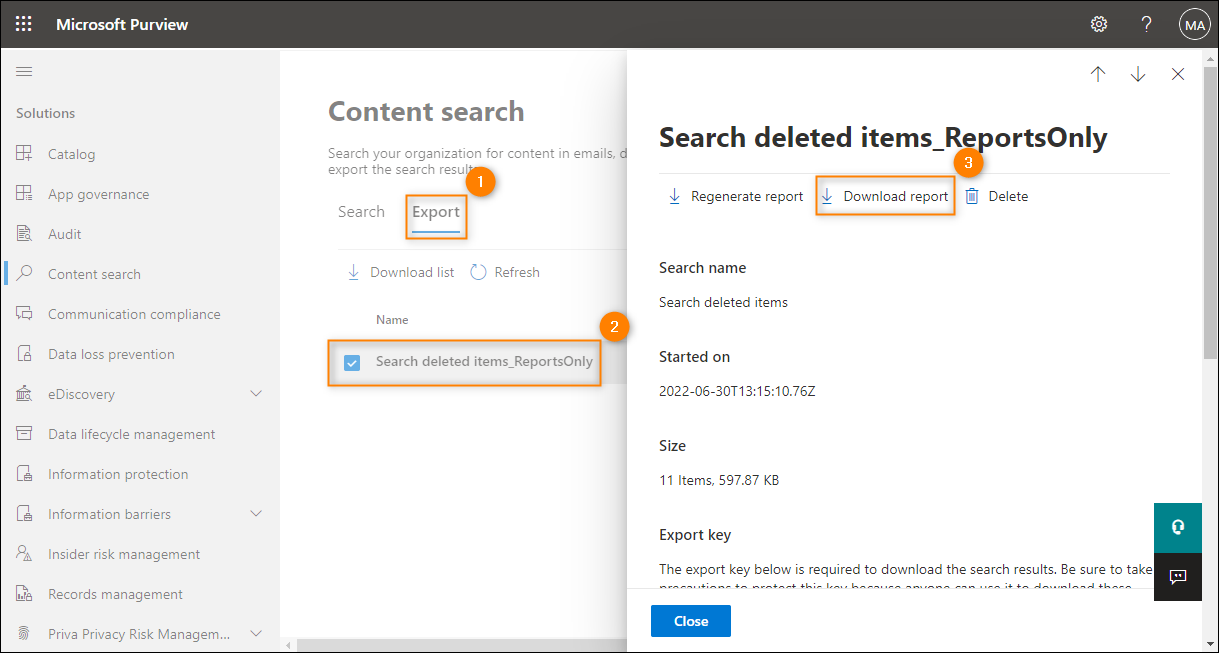This screenshot has height=653, width=1219.
Task: Click the blue Close button
Action: coord(691,621)
